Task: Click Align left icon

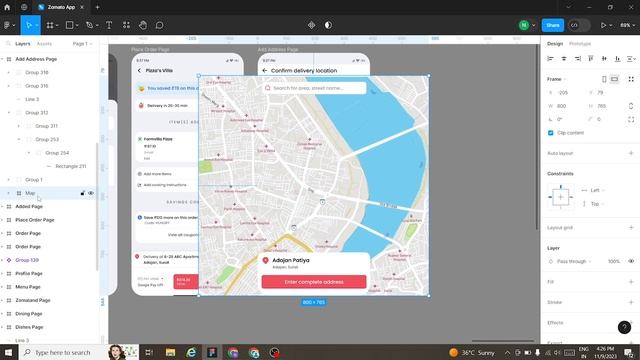Action: point(550,59)
